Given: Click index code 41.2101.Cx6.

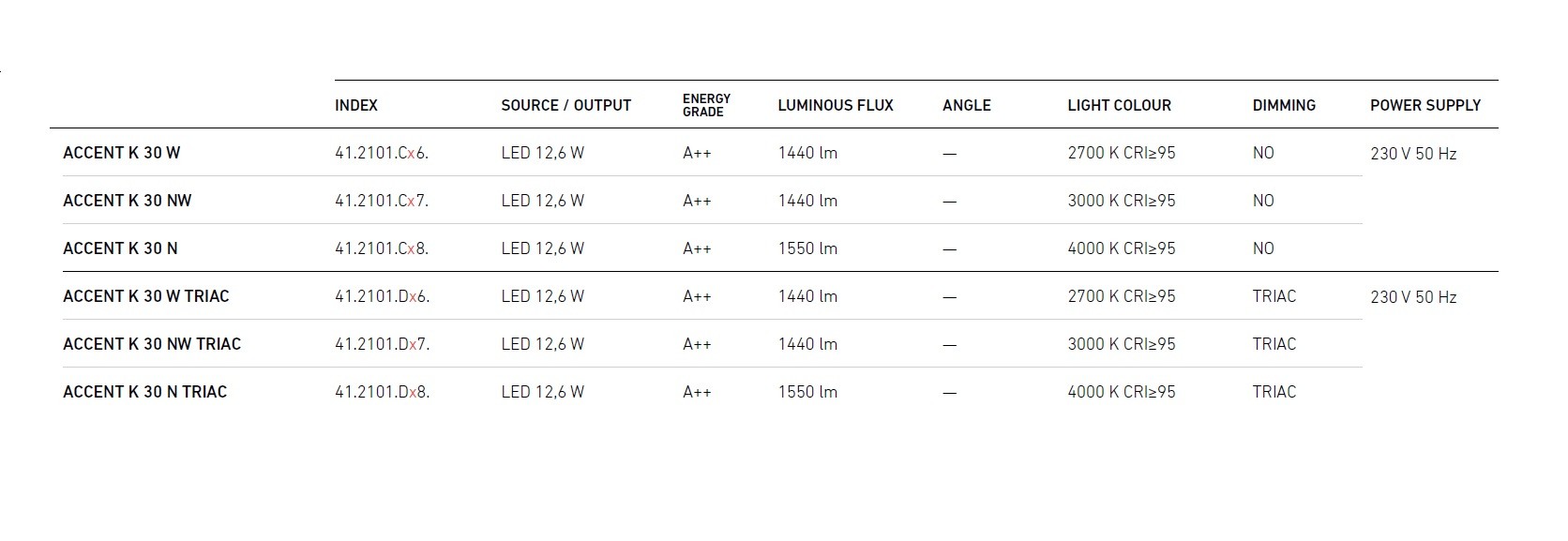Looking at the screenshot, I should 381,153.
